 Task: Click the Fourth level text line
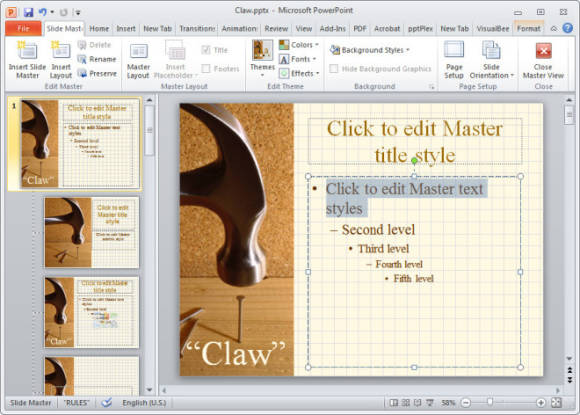pos(399,264)
